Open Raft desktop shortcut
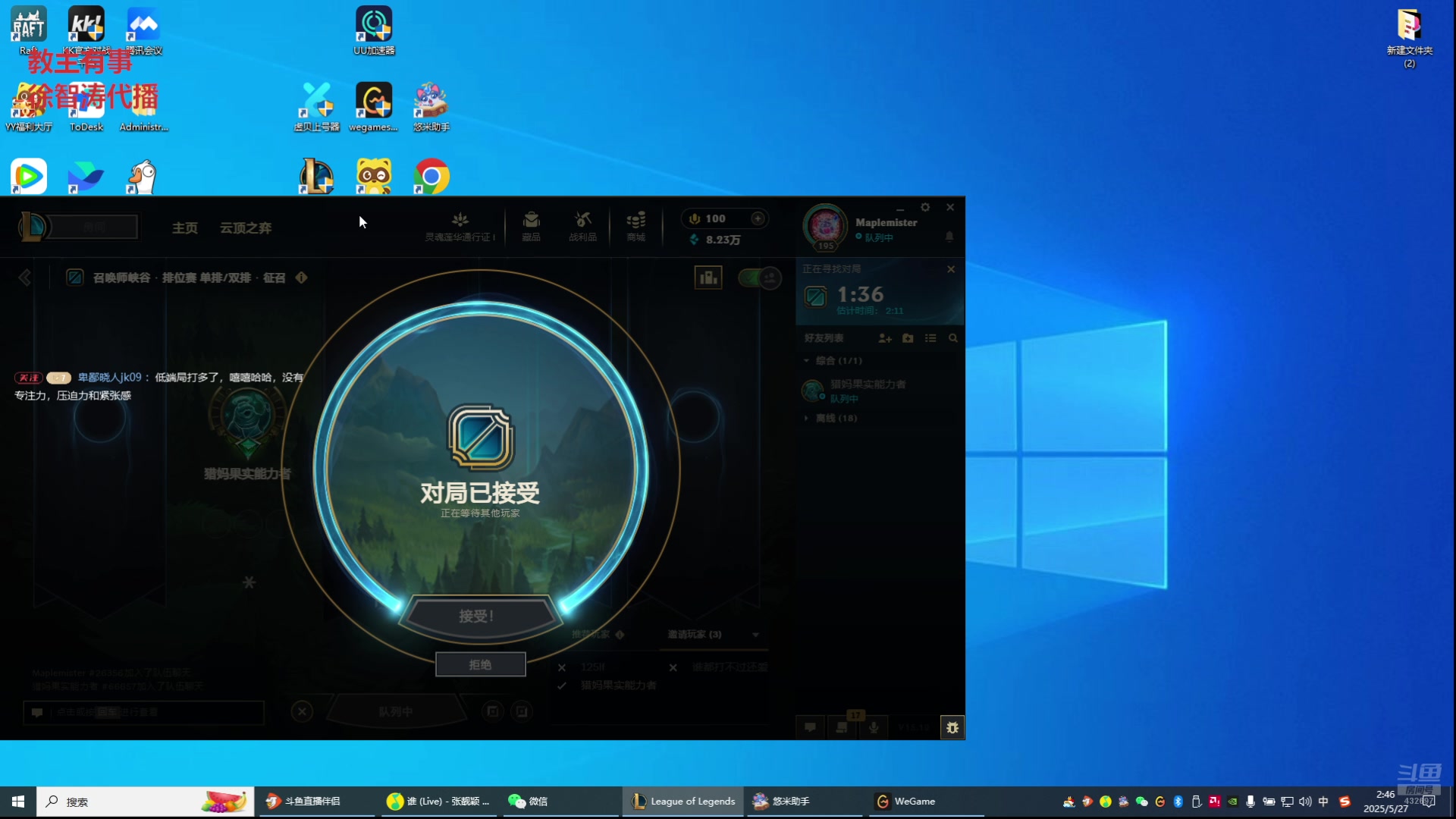Viewport: 1456px width, 819px height. tap(28, 30)
